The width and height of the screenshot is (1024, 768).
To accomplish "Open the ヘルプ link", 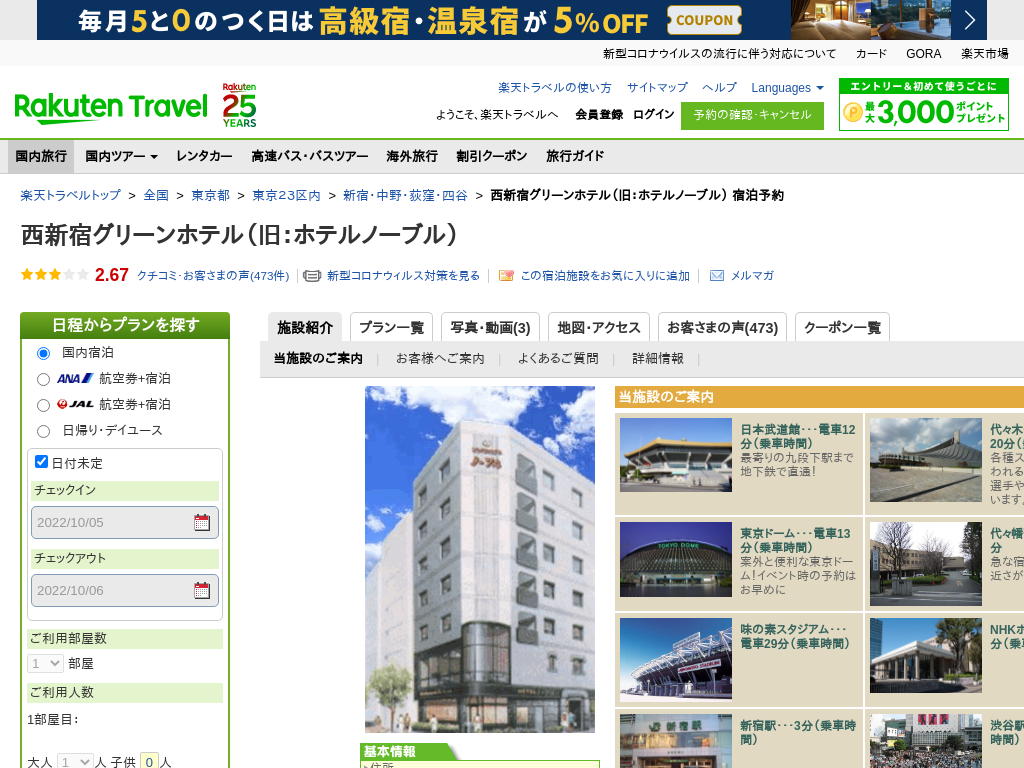I will coord(719,88).
